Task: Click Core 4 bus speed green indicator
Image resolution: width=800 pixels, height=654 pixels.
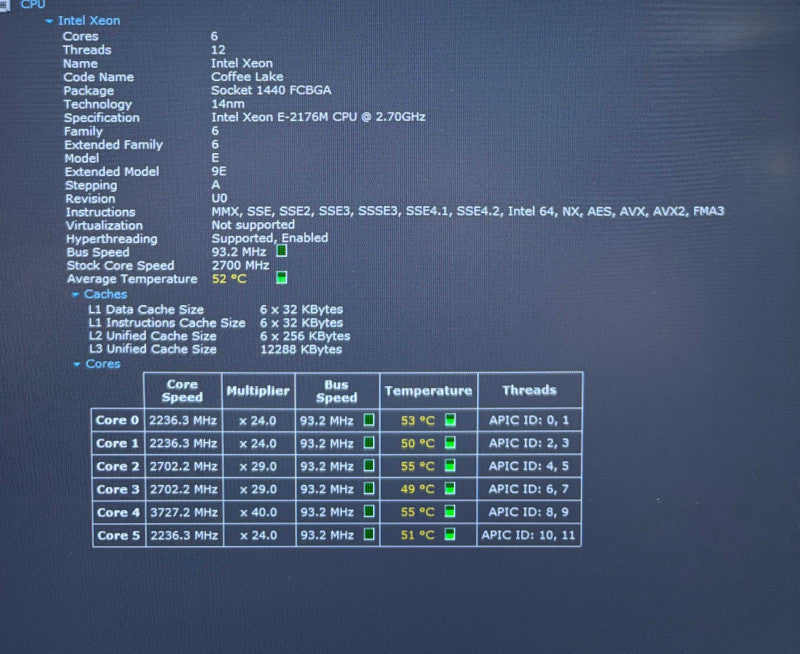Action: [369, 512]
